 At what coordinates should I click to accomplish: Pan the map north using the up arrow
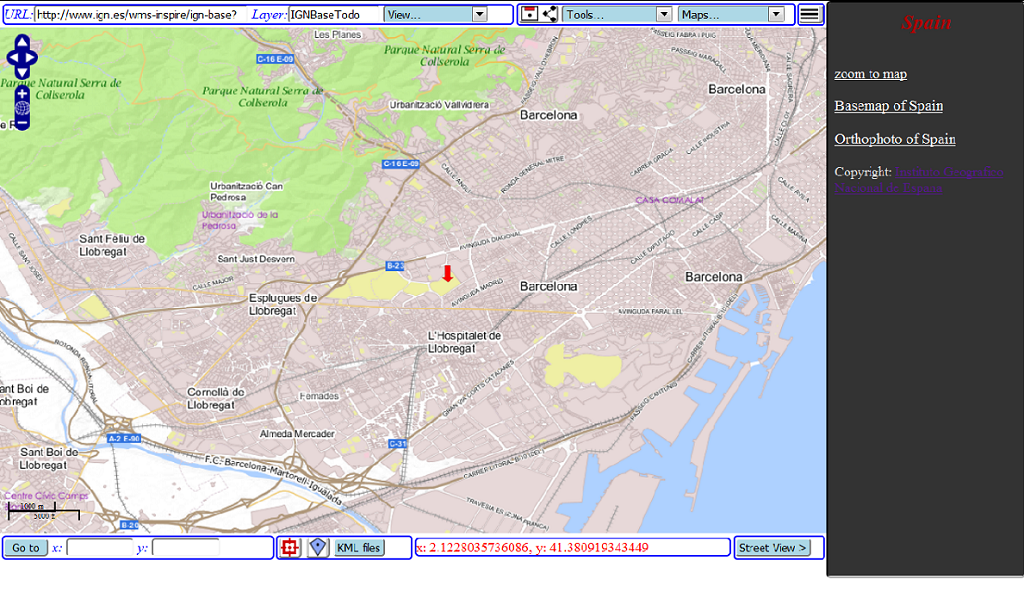[x=22, y=41]
